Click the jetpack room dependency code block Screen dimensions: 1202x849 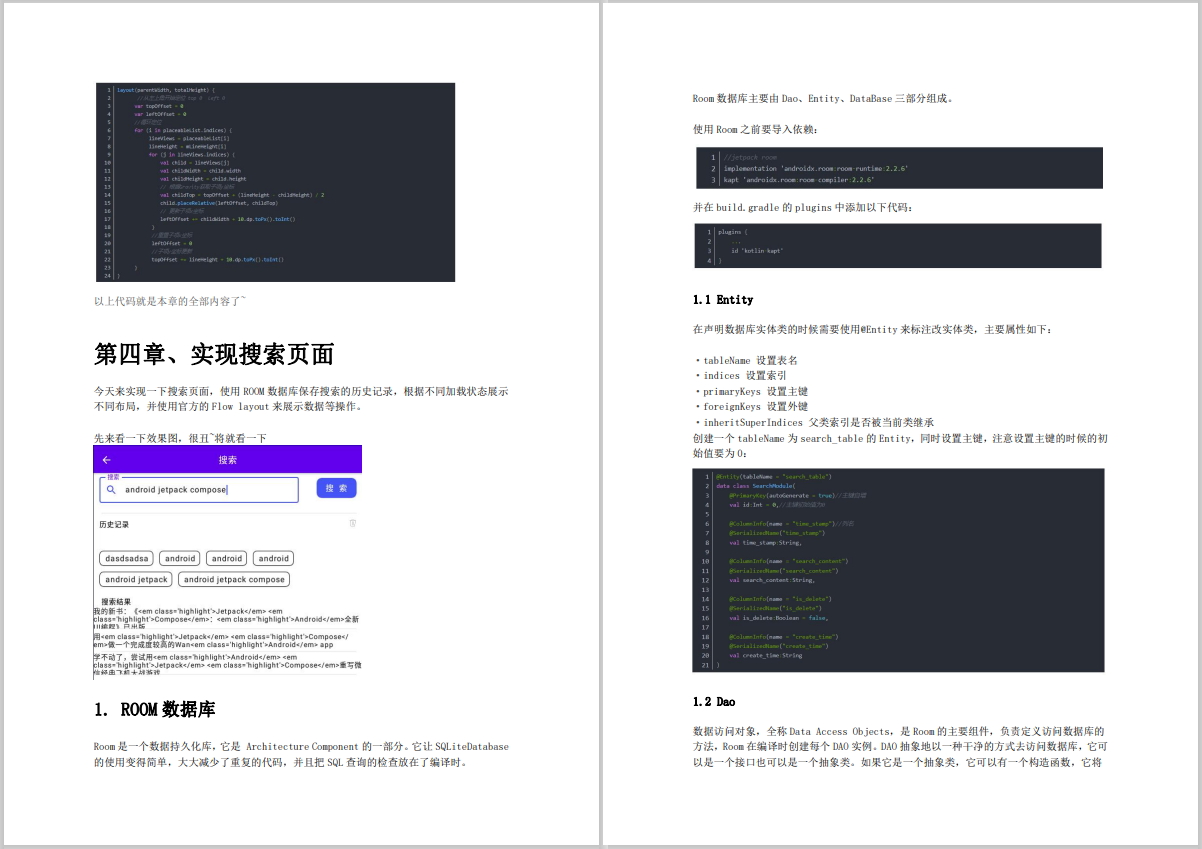tap(900, 169)
